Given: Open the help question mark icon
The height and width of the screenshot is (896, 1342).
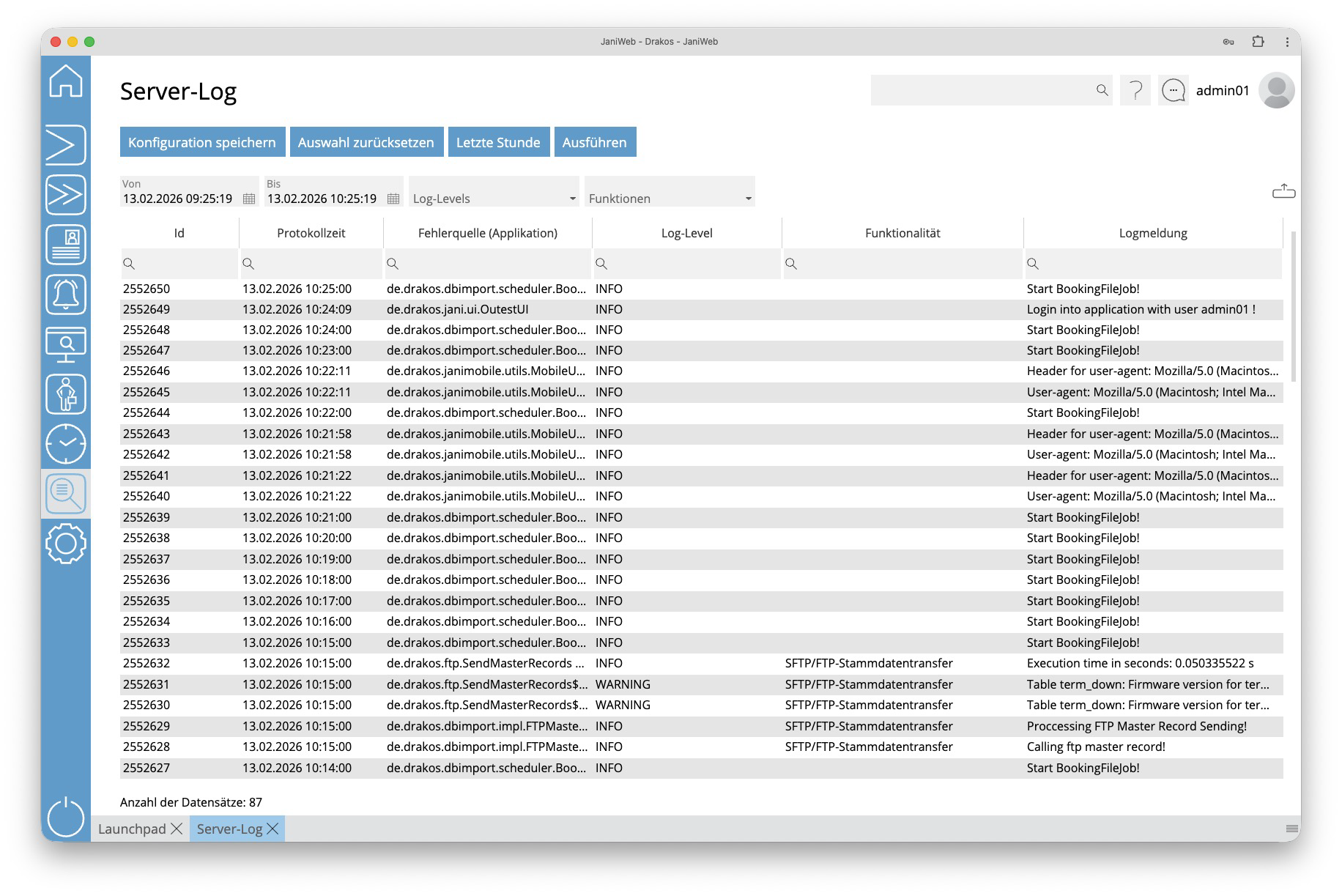Looking at the screenshot, I should [1135, 91].
